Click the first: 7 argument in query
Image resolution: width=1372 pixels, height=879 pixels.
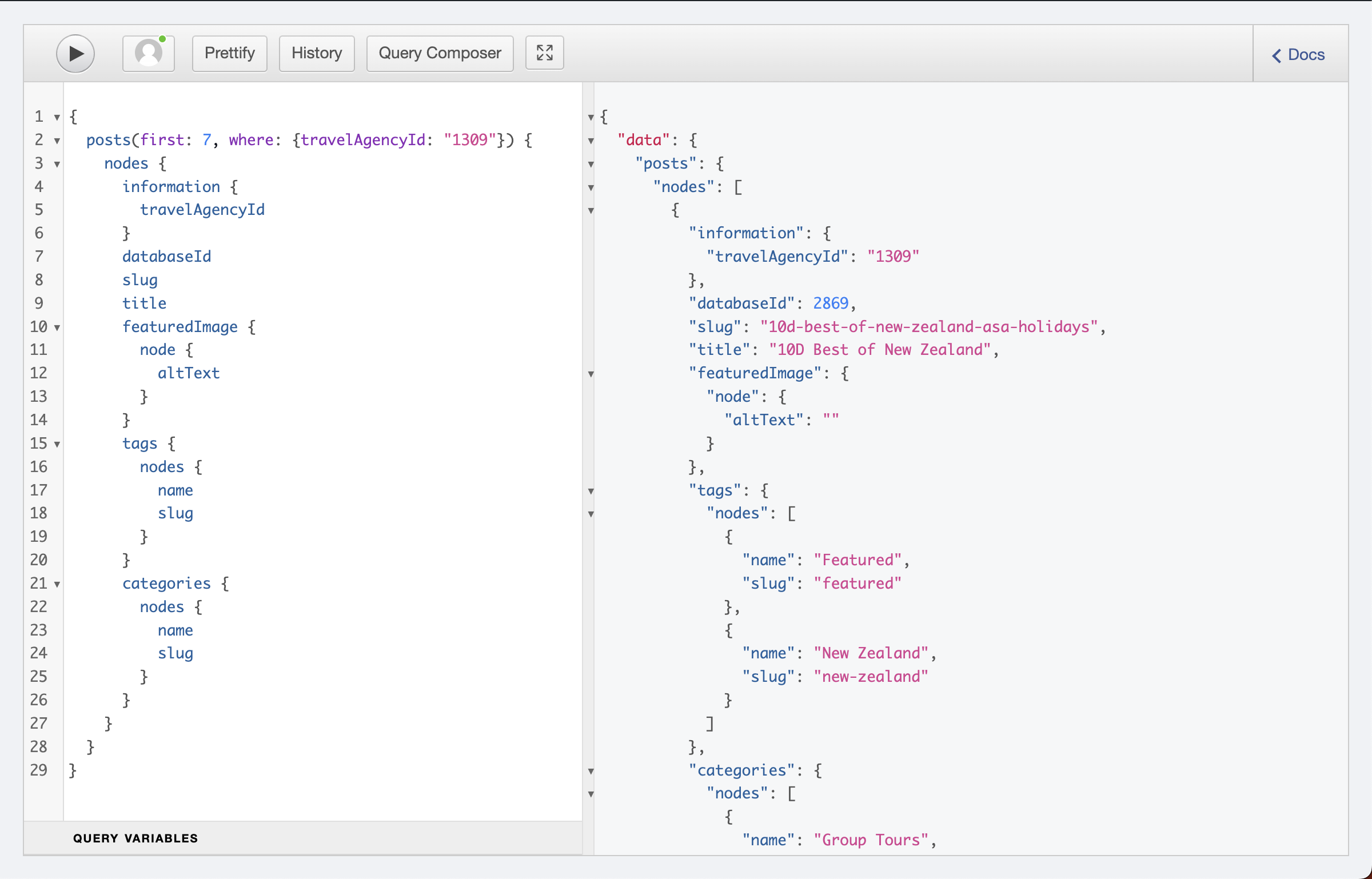click(176, 140)
